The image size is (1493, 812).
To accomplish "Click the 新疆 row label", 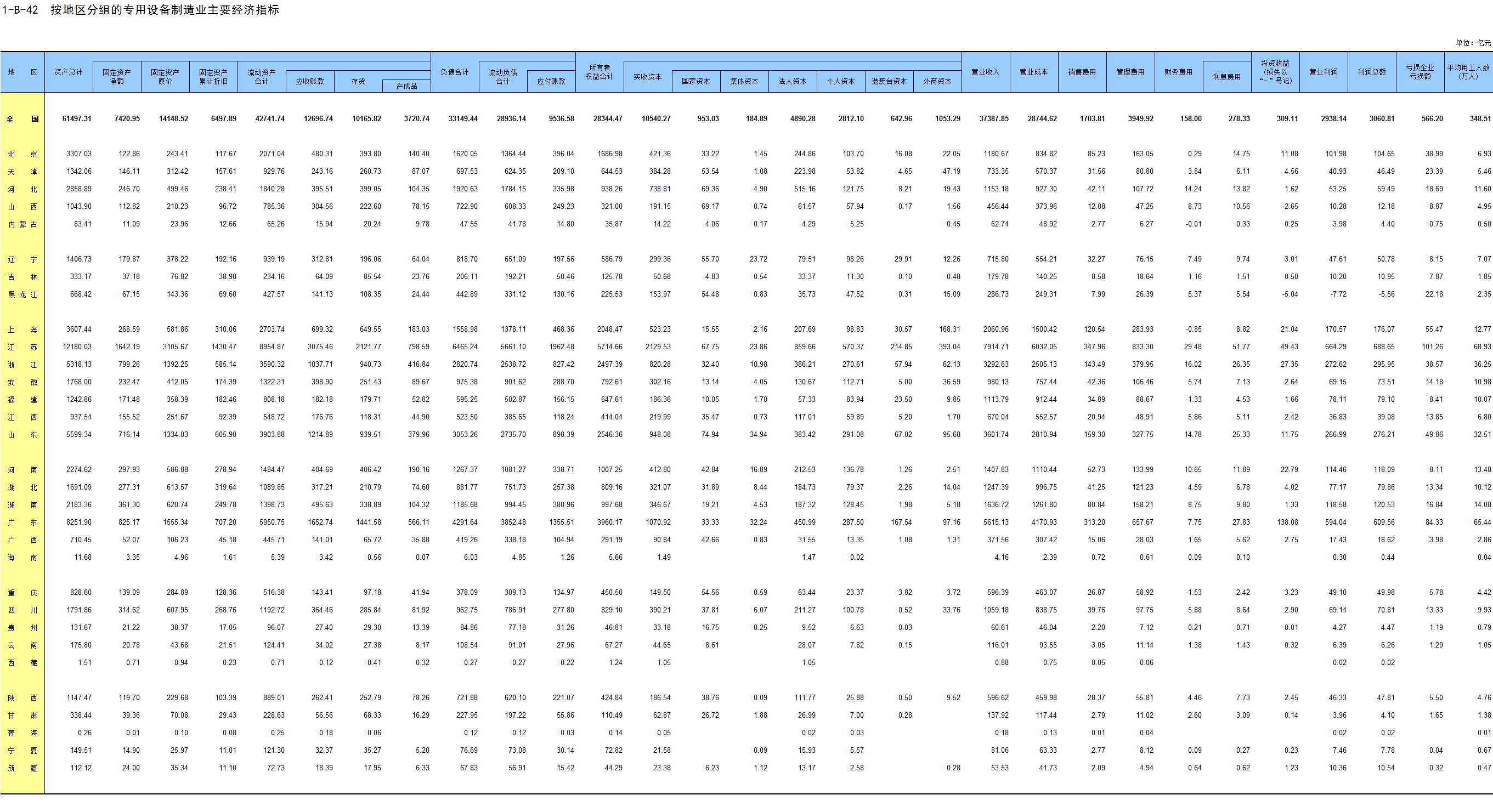I will coord(22,768).
